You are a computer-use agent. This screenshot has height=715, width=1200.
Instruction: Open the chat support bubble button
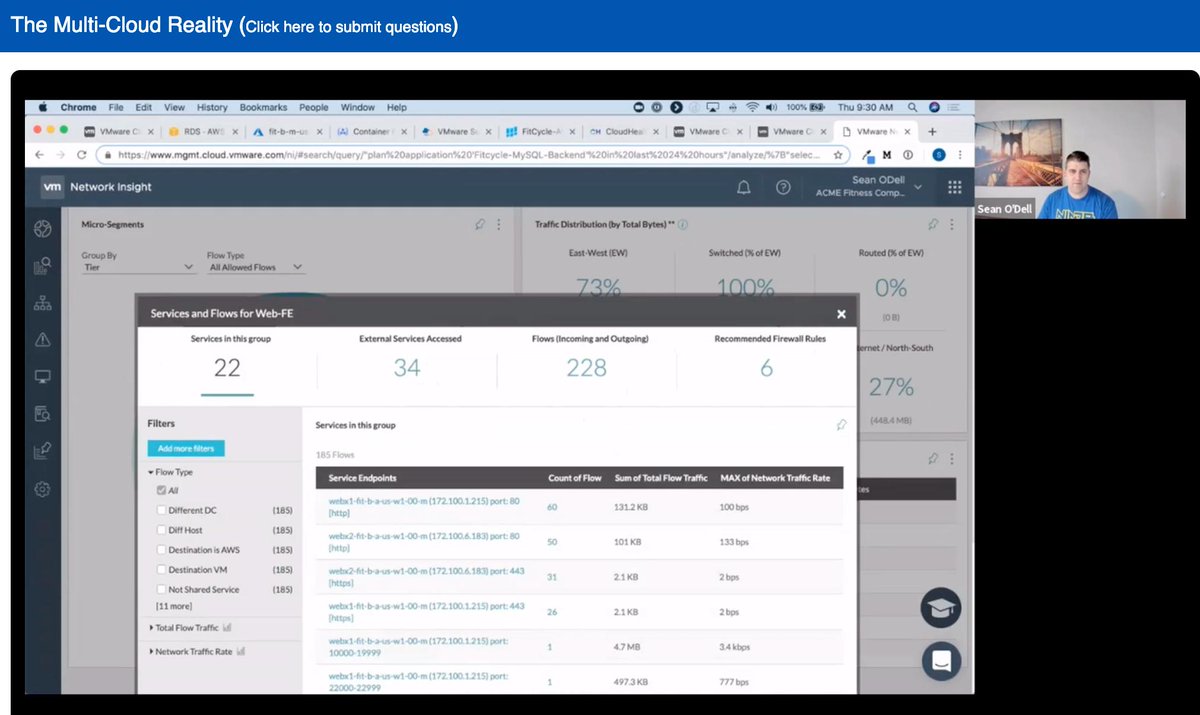coord(941,661)
